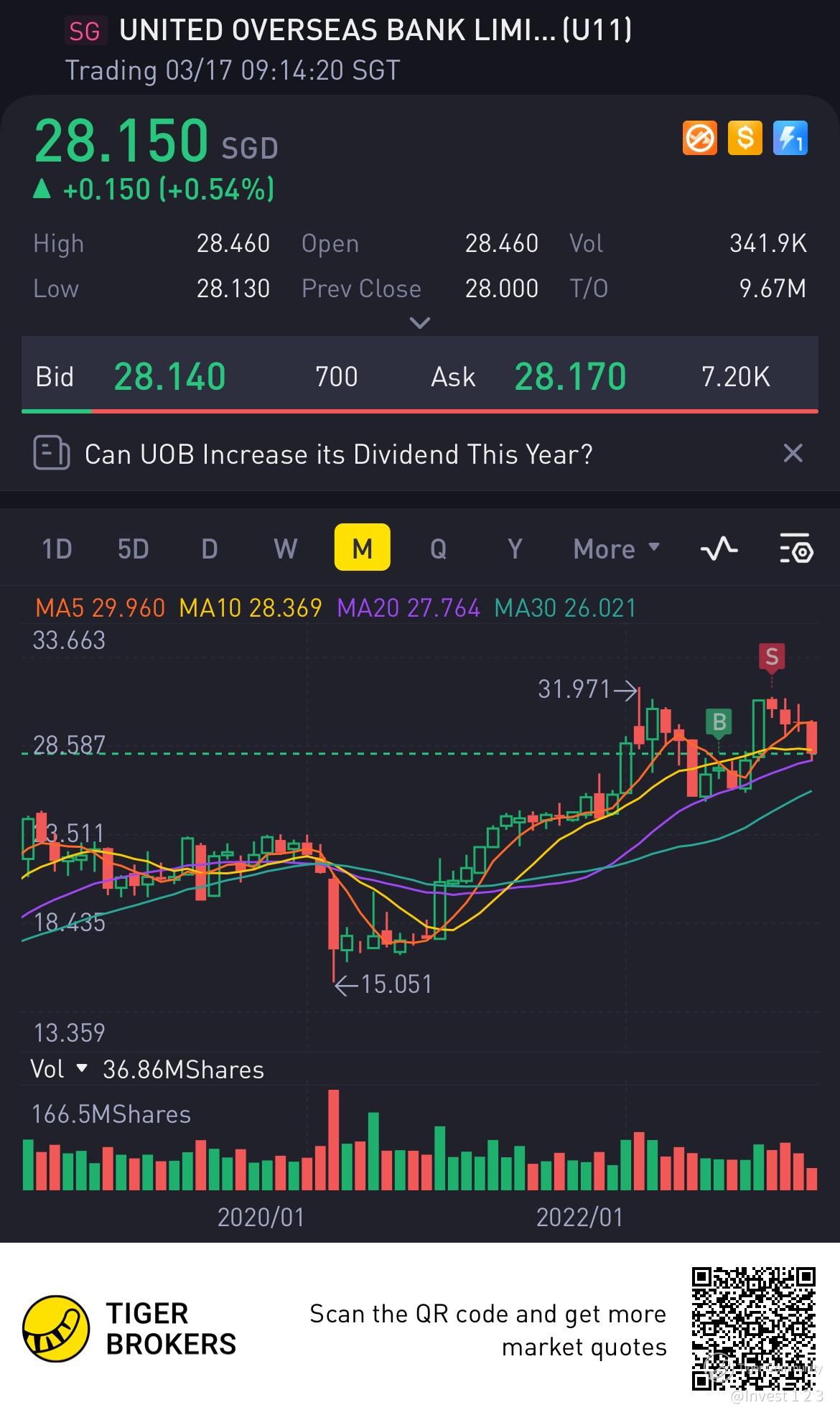Tap the Bid price 28.140
This screenshot has width=840, height=1415.
click(x=170, y=376)
